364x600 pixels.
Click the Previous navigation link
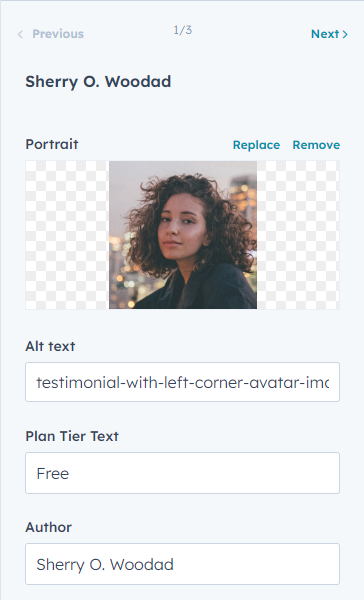pos(51,34)
